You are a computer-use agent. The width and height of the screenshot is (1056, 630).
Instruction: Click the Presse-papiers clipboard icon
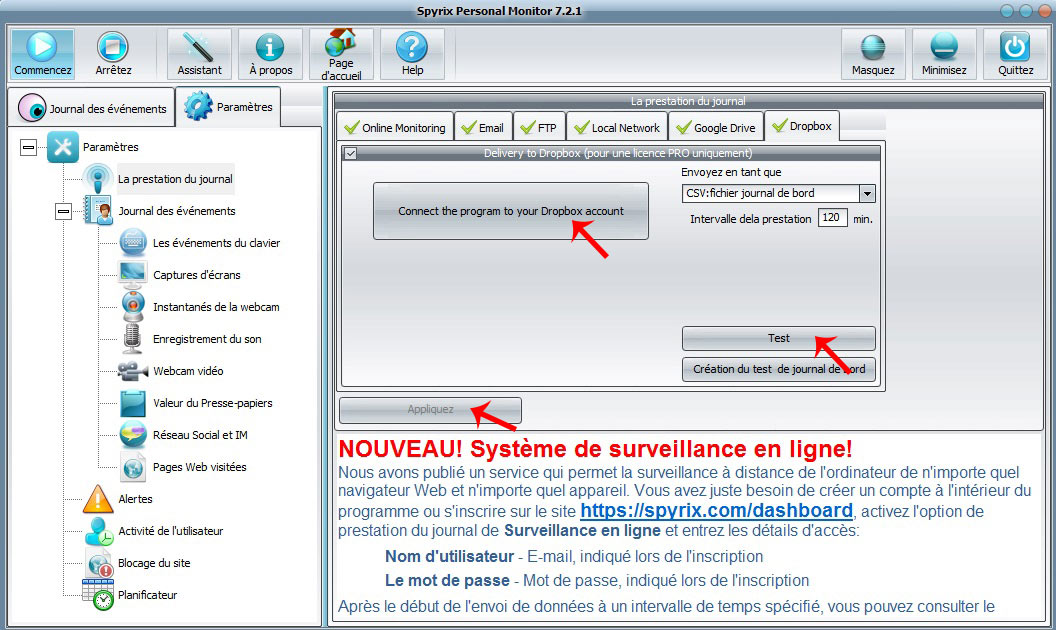pyautogui.click(x=133, y=403)
